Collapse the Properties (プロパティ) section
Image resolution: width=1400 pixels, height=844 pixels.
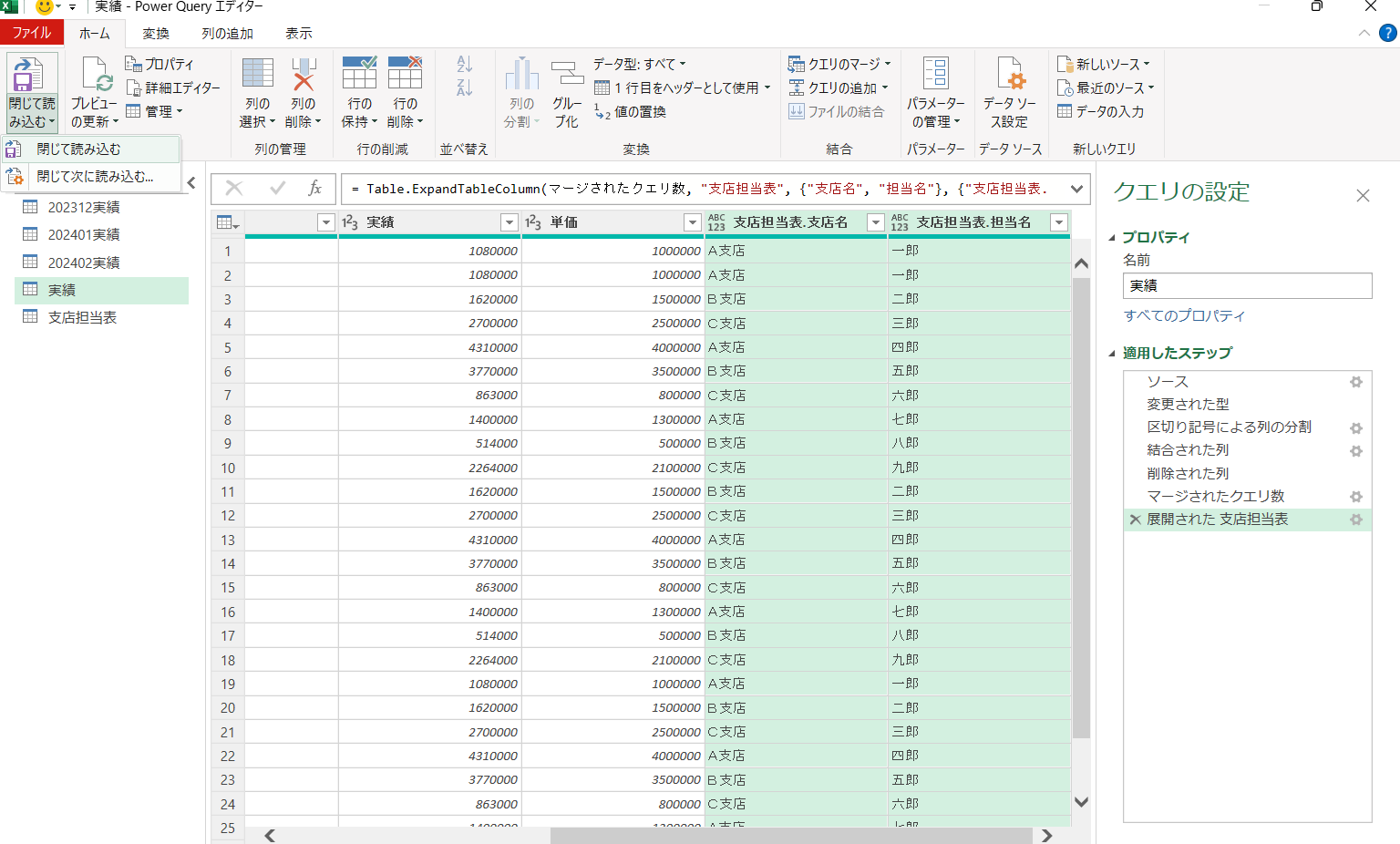(x=1112, y=238)
